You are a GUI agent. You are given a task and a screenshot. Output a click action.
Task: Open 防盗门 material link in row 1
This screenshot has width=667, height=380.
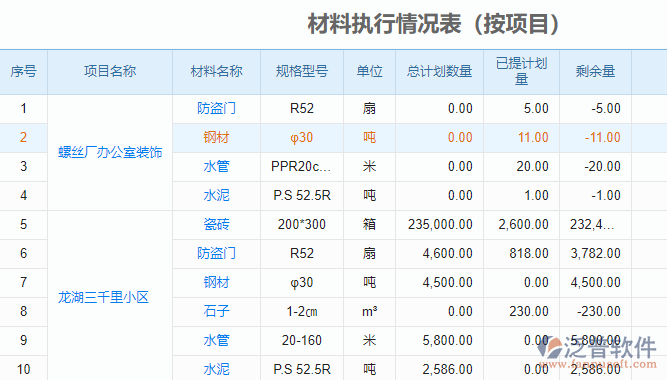217,108
